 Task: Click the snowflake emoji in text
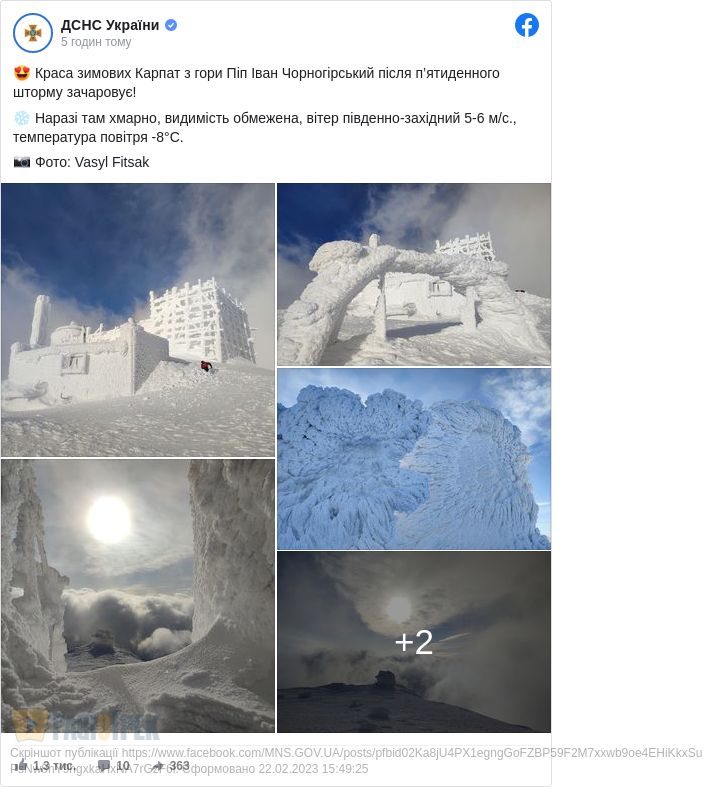point(22,118)
